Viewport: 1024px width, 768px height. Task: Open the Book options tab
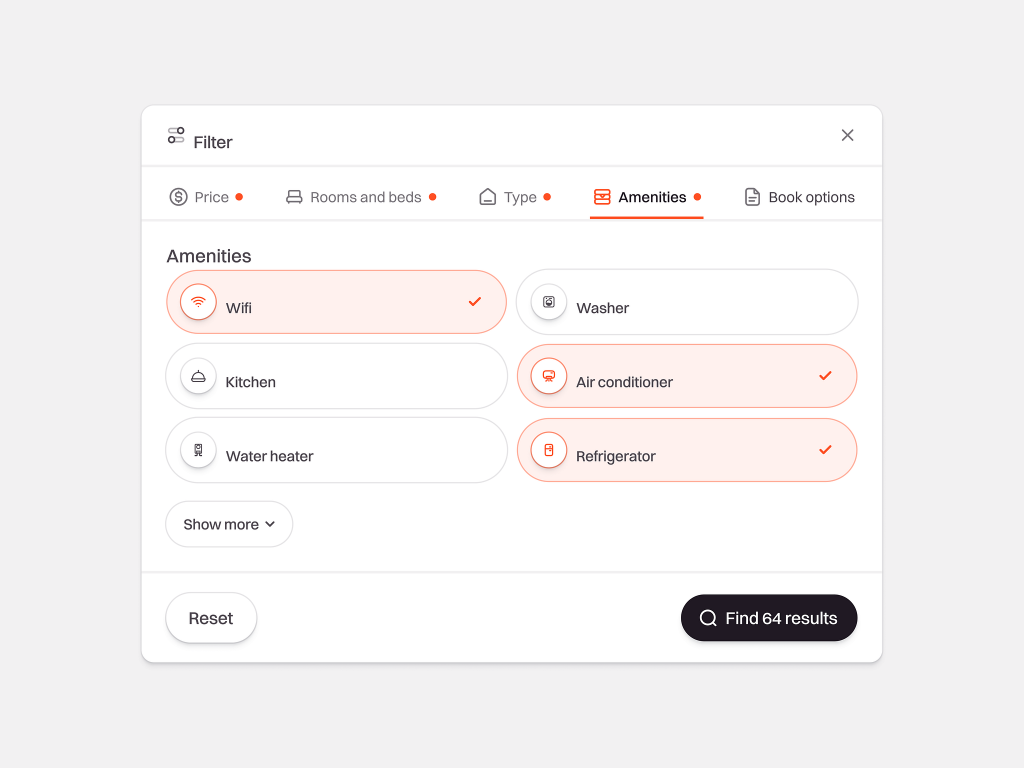coord(810,197)
